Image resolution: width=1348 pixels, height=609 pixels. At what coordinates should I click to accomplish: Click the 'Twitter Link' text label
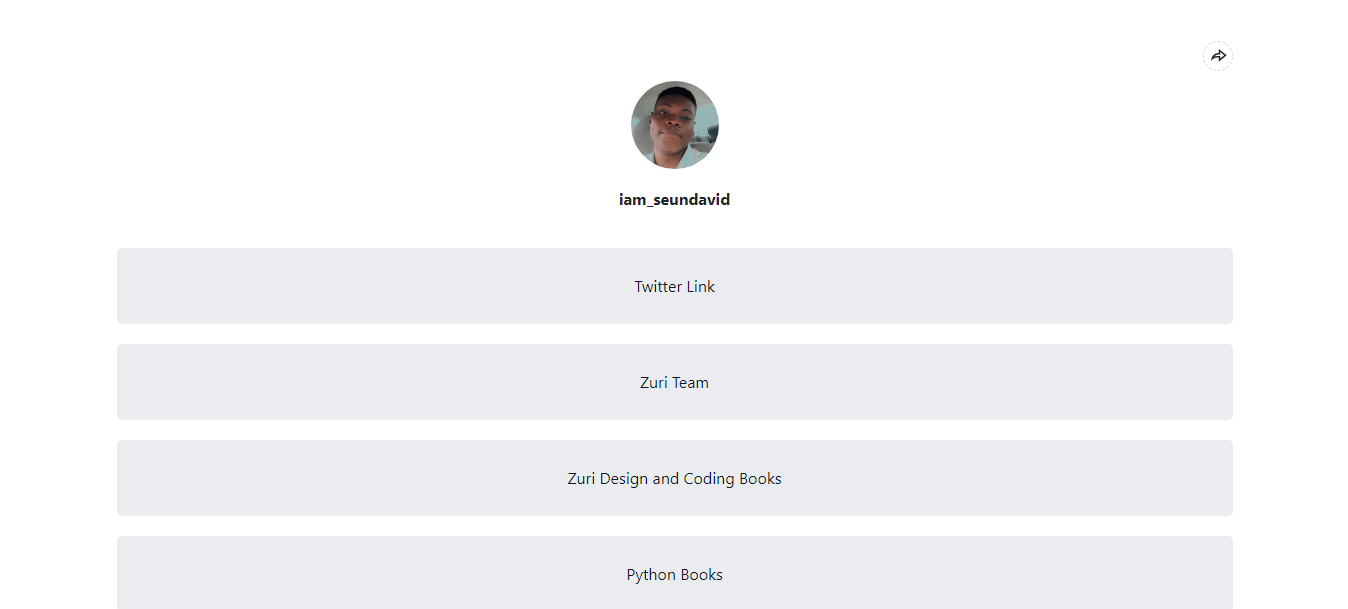point(675,287)
